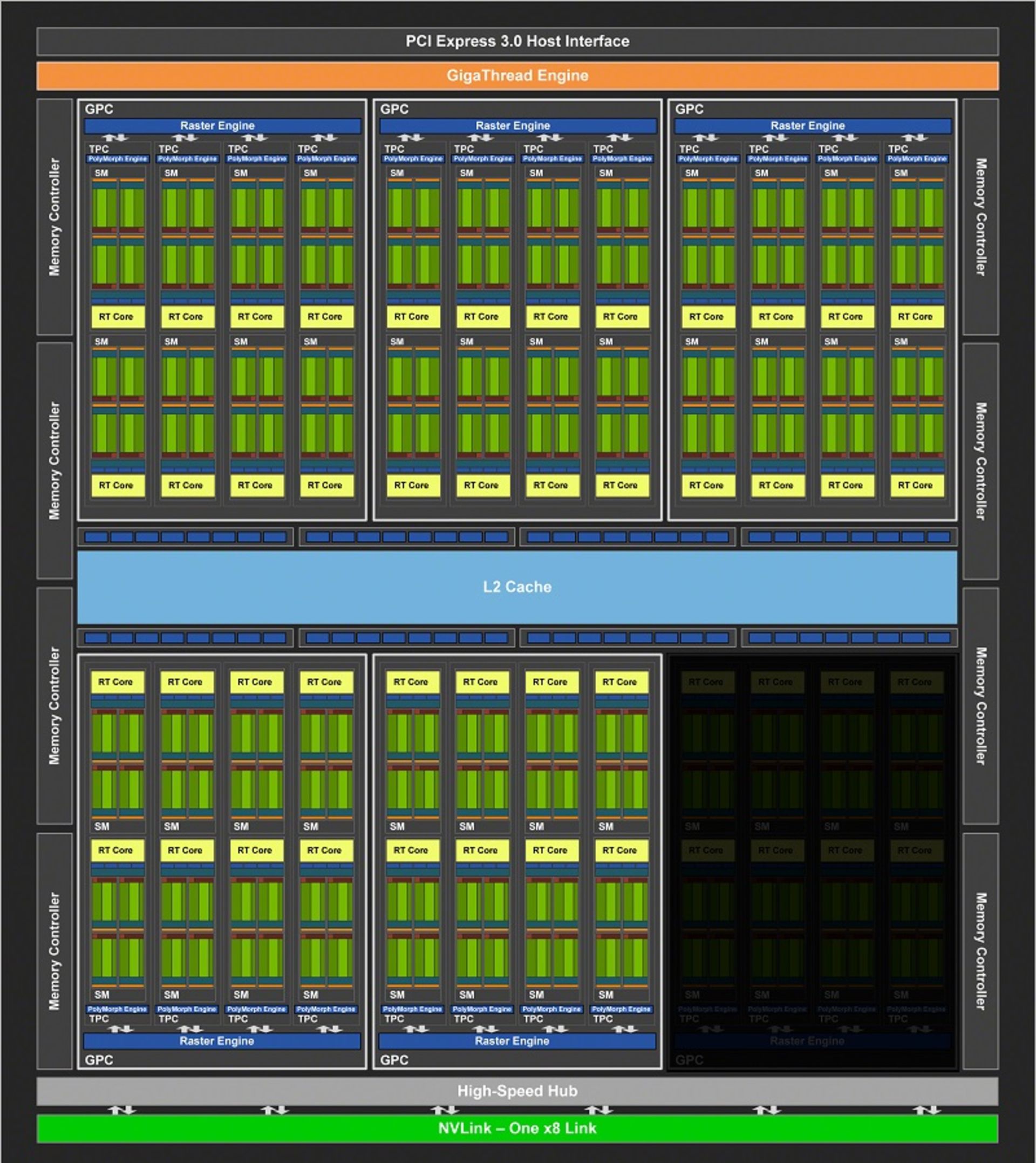Viewport: 1036px width, 1163px height.
Task: Click the topmost Memory Controller on the left side
Action: click(54, 217)
